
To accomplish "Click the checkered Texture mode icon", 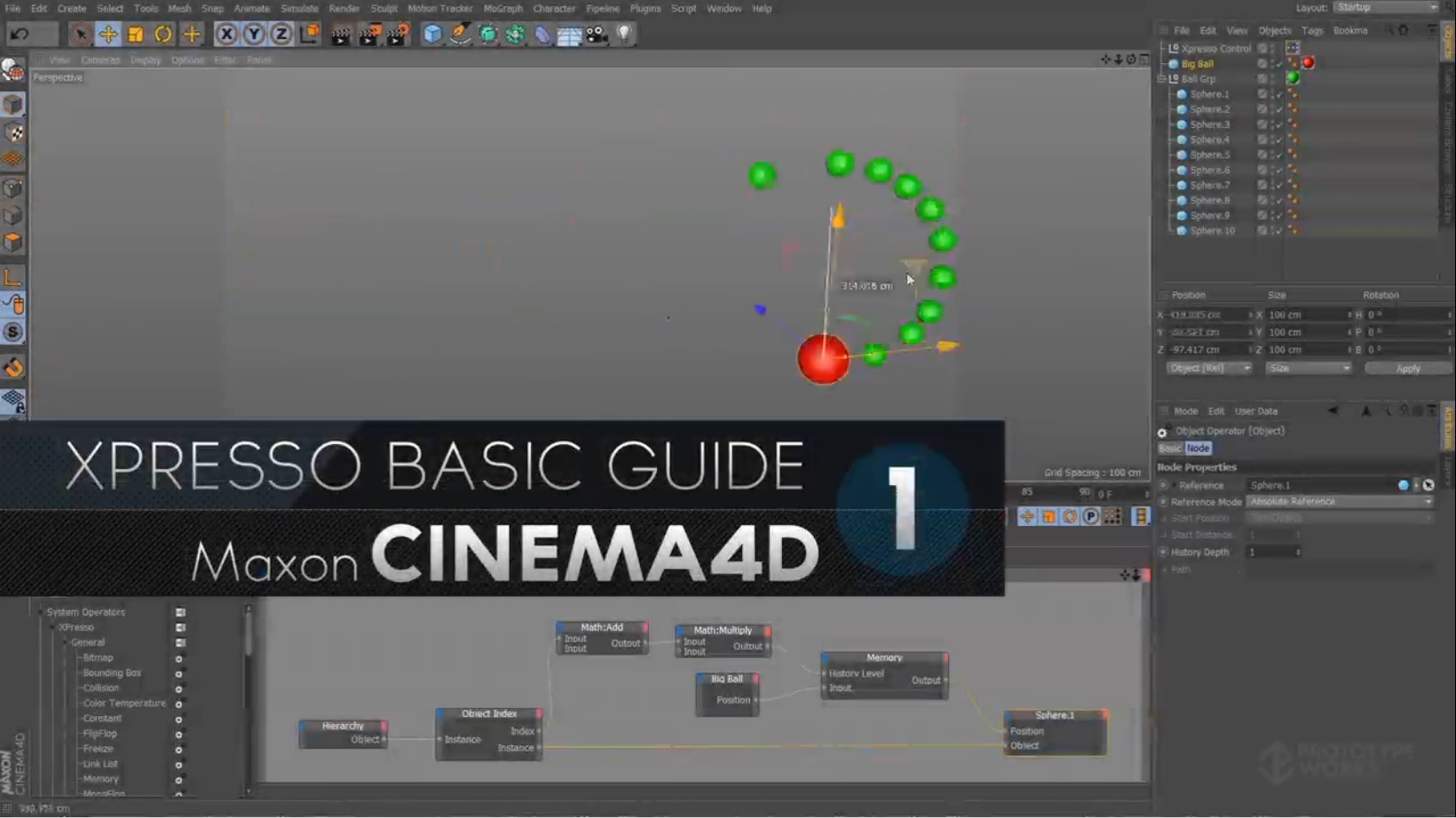I will click(x=13, y=132).
